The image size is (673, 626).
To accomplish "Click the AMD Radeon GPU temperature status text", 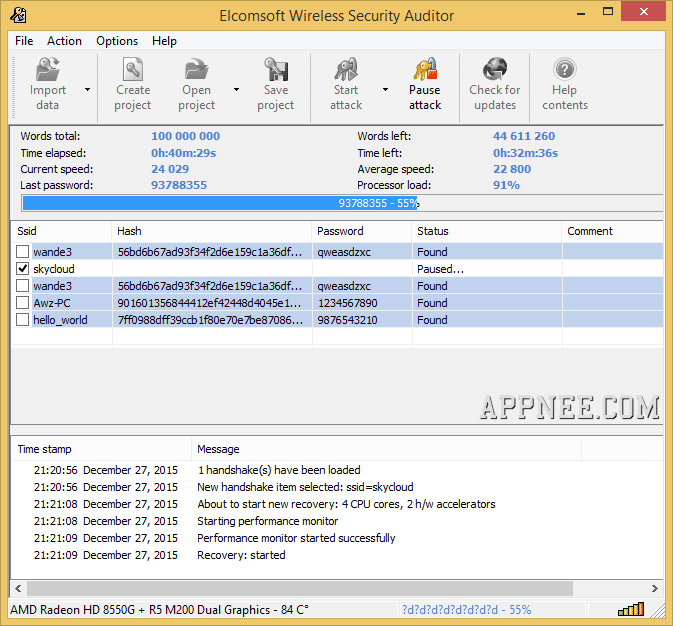I will tap(159, 610).
